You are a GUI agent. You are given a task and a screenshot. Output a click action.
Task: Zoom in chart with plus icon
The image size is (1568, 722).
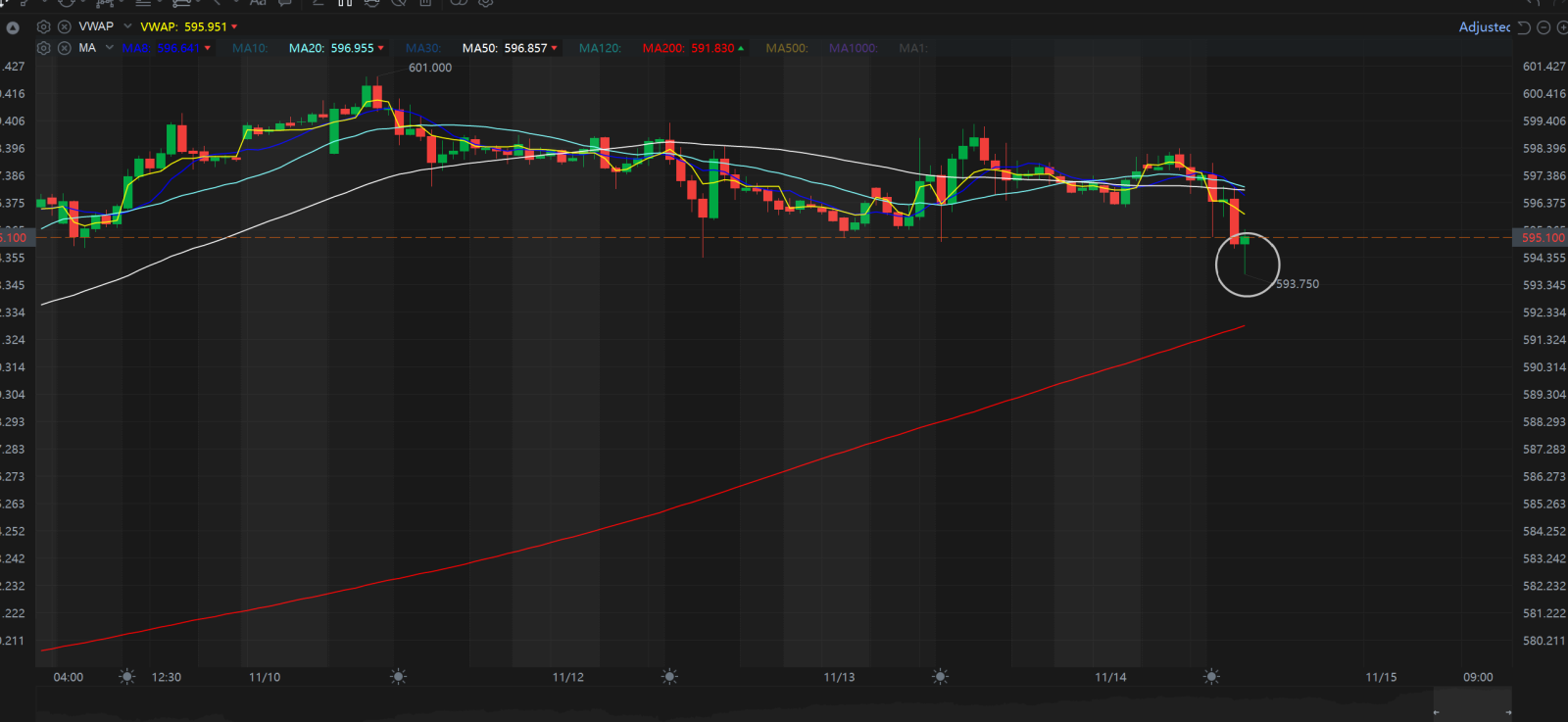pos(1562,27)
